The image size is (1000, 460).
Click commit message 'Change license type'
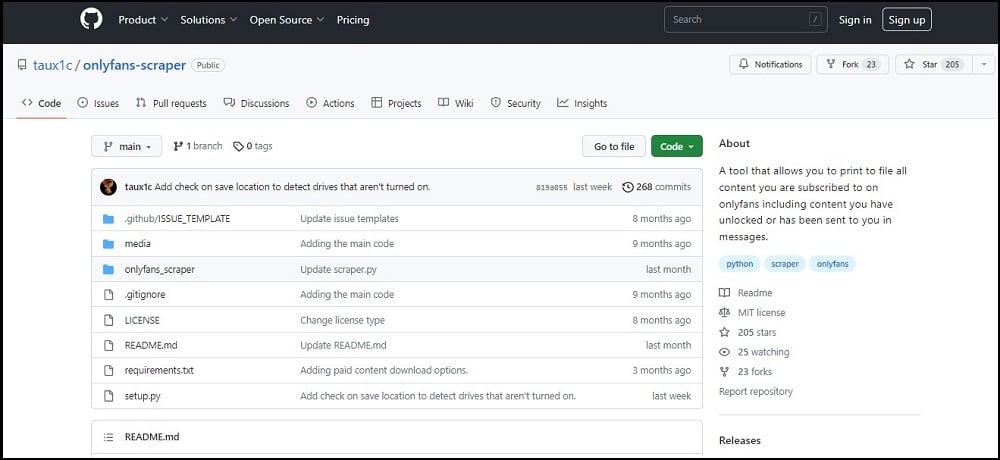tap(342, 320)
